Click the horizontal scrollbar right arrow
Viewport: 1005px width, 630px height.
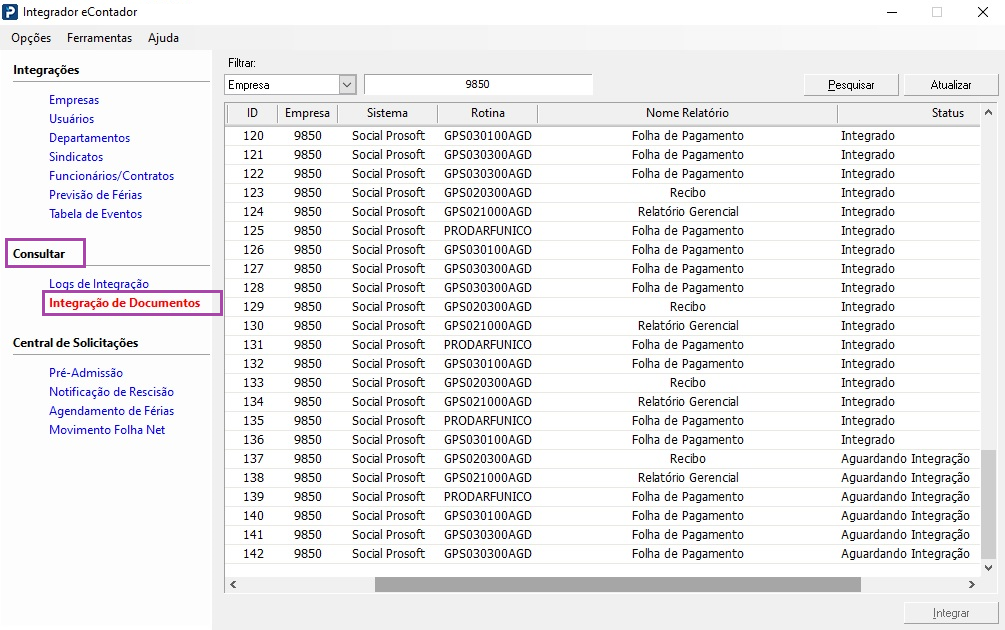coord(971,584)
